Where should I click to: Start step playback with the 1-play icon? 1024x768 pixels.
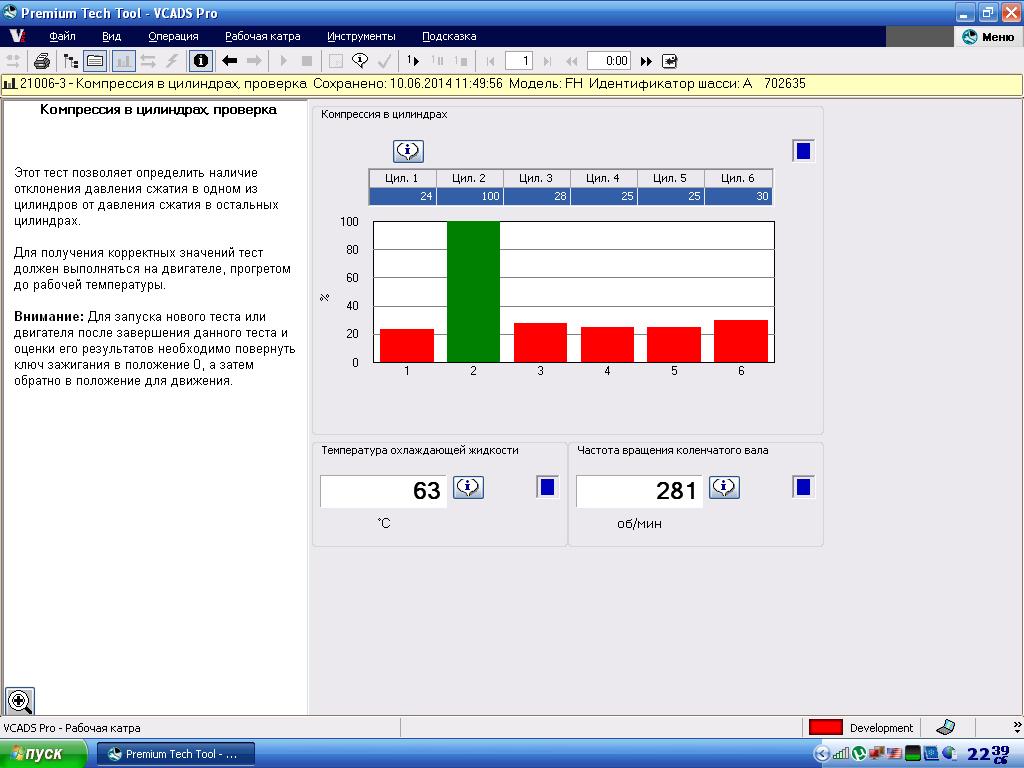(x=413, y=61)
